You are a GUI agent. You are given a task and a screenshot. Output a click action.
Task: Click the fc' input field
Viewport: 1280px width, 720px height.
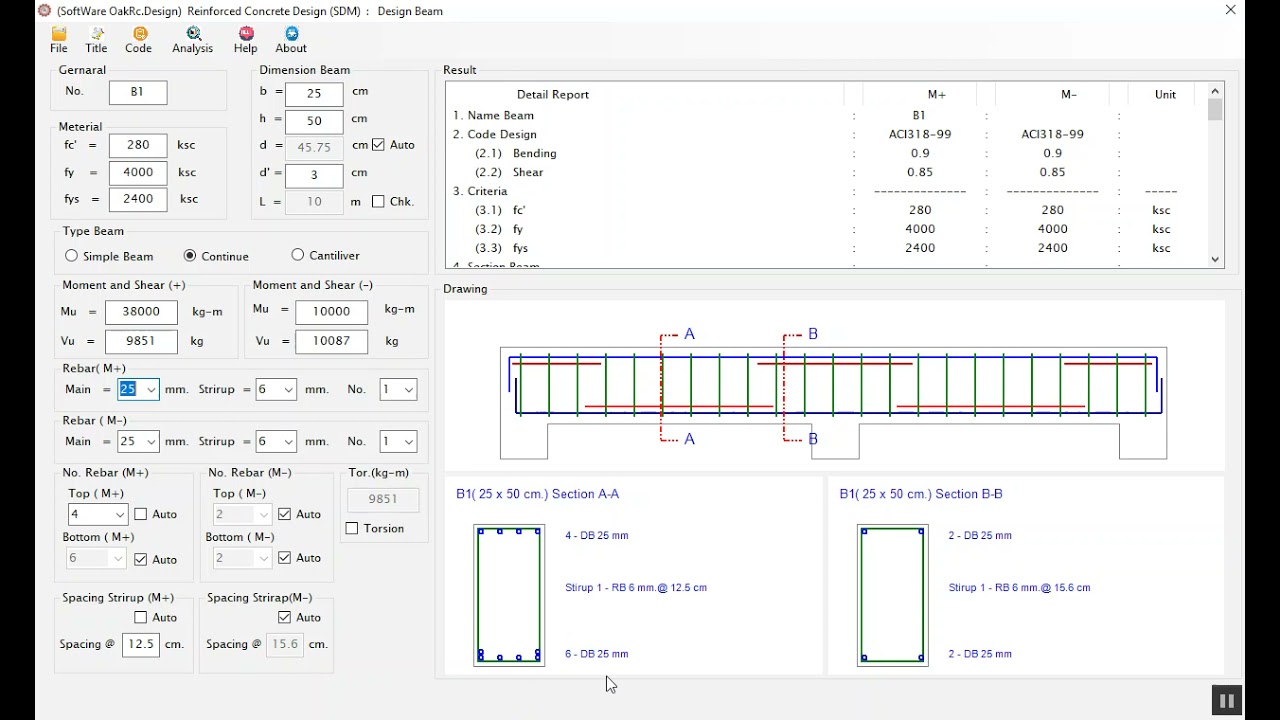click(138, 145)
